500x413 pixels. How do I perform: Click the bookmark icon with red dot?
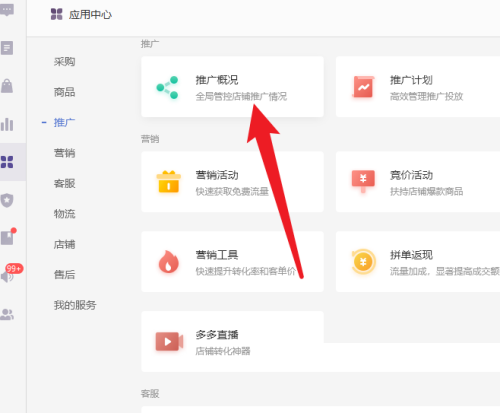click(8, 237)
